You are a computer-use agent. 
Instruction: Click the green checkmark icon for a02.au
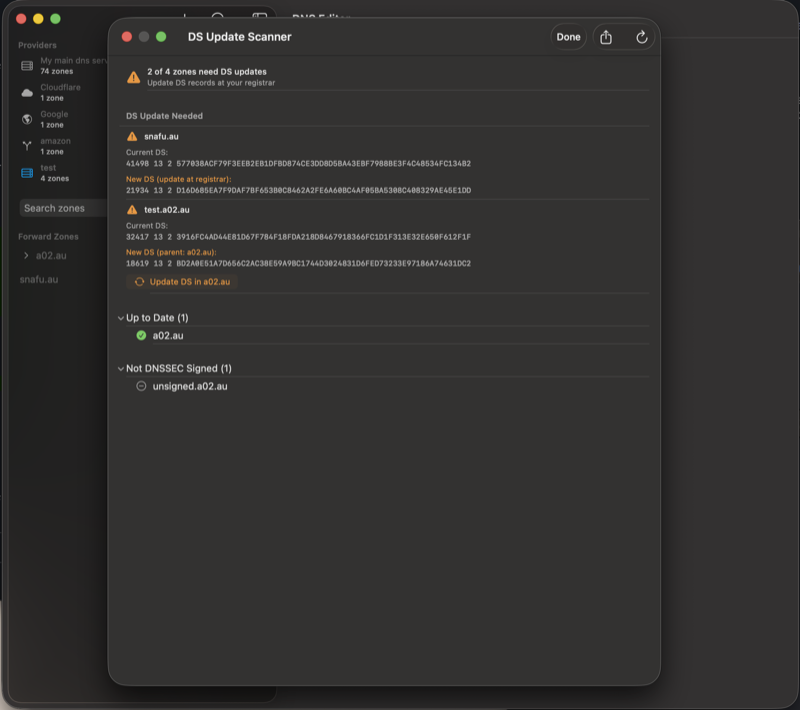coord(141,335)
